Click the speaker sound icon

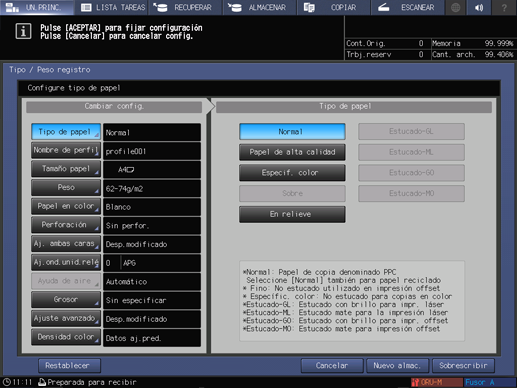click(x=479, y=7)
